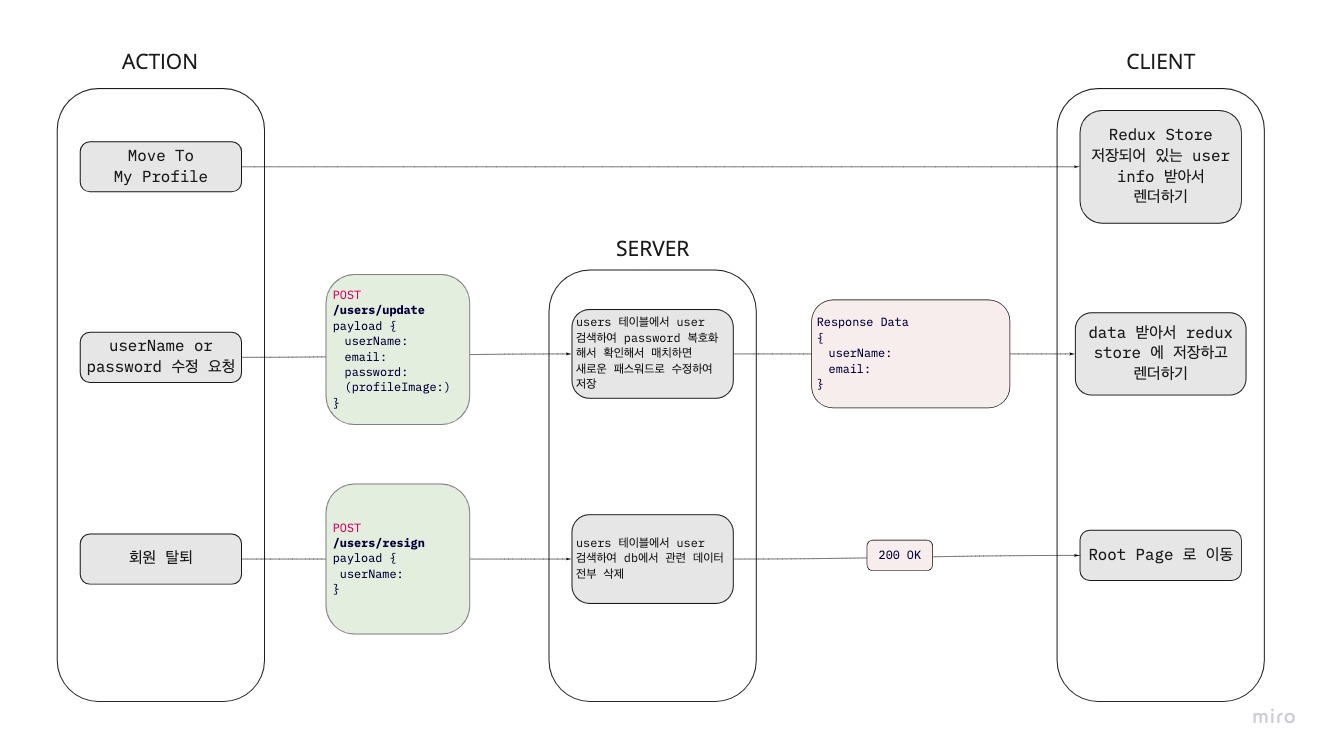Click the '/users/update' endpoint text
The image size is (1325, 754).
[379, 310]
